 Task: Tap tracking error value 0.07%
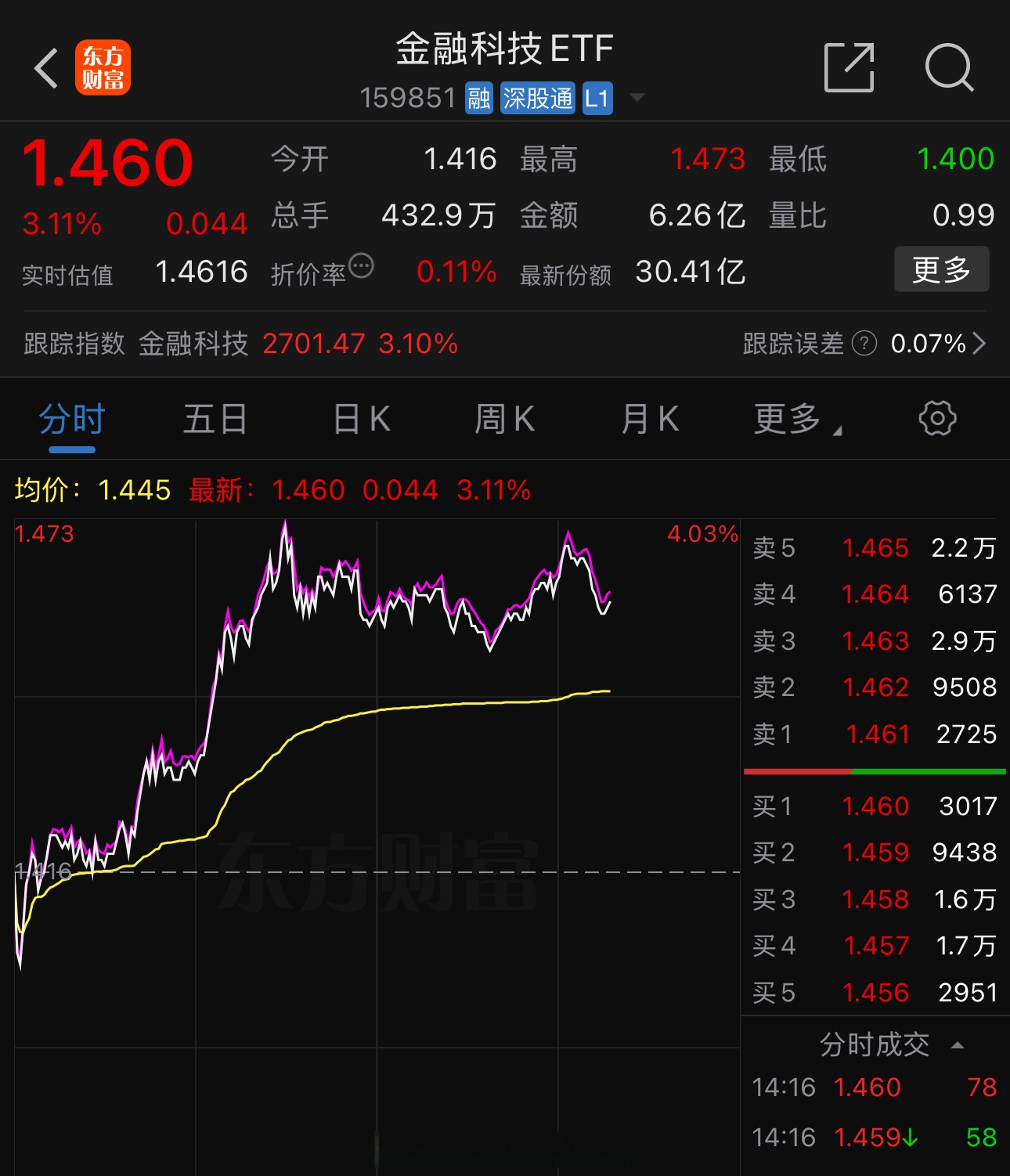tap(928, 343)
